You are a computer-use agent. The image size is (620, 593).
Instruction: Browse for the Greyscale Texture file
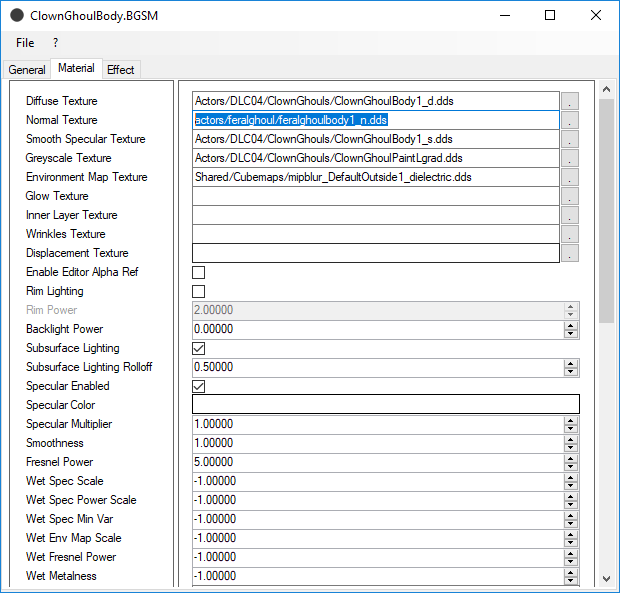tap(570, 158)
